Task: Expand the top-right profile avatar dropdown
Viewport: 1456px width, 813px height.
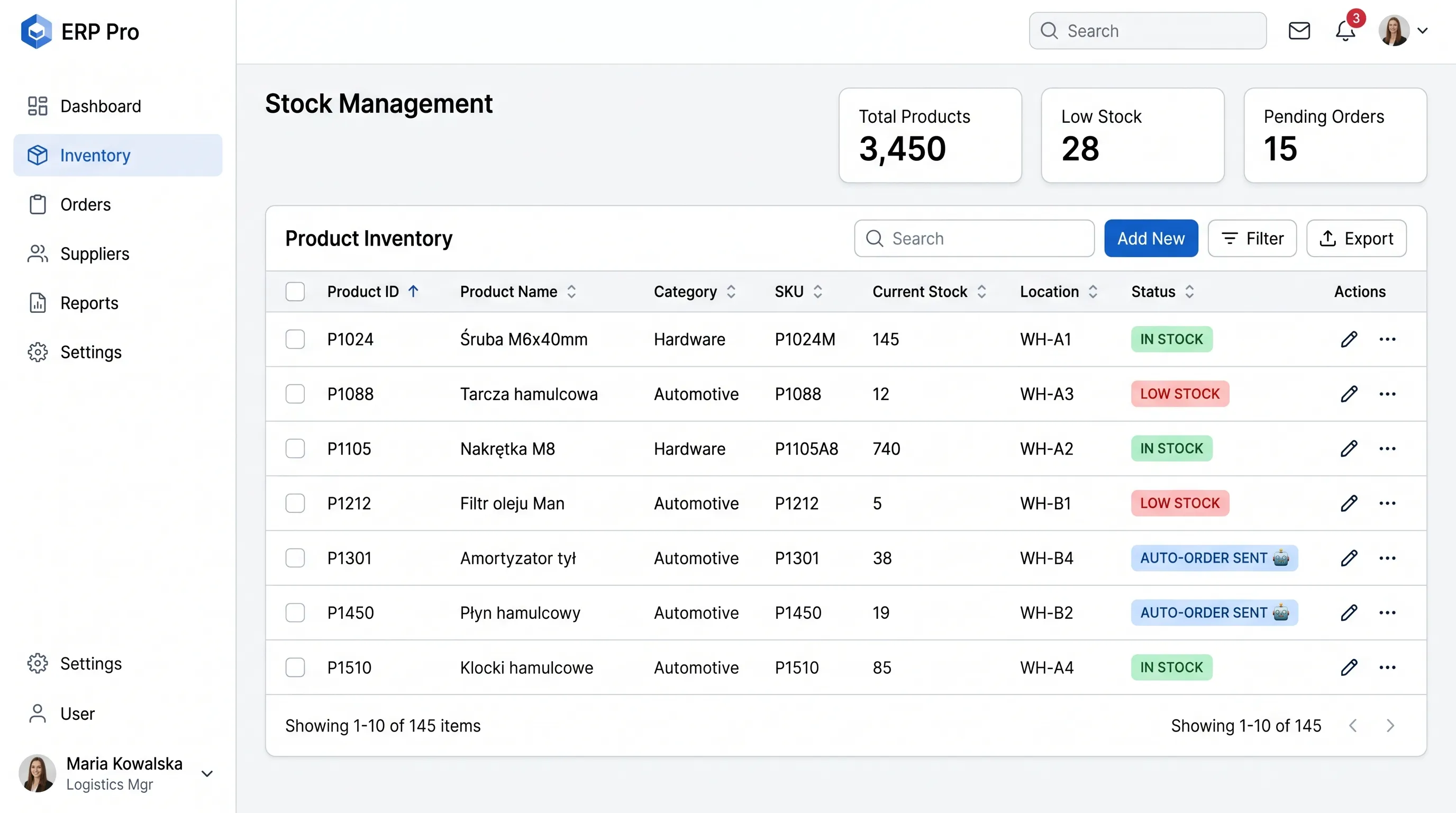Action: click(x=1404, y=31)
